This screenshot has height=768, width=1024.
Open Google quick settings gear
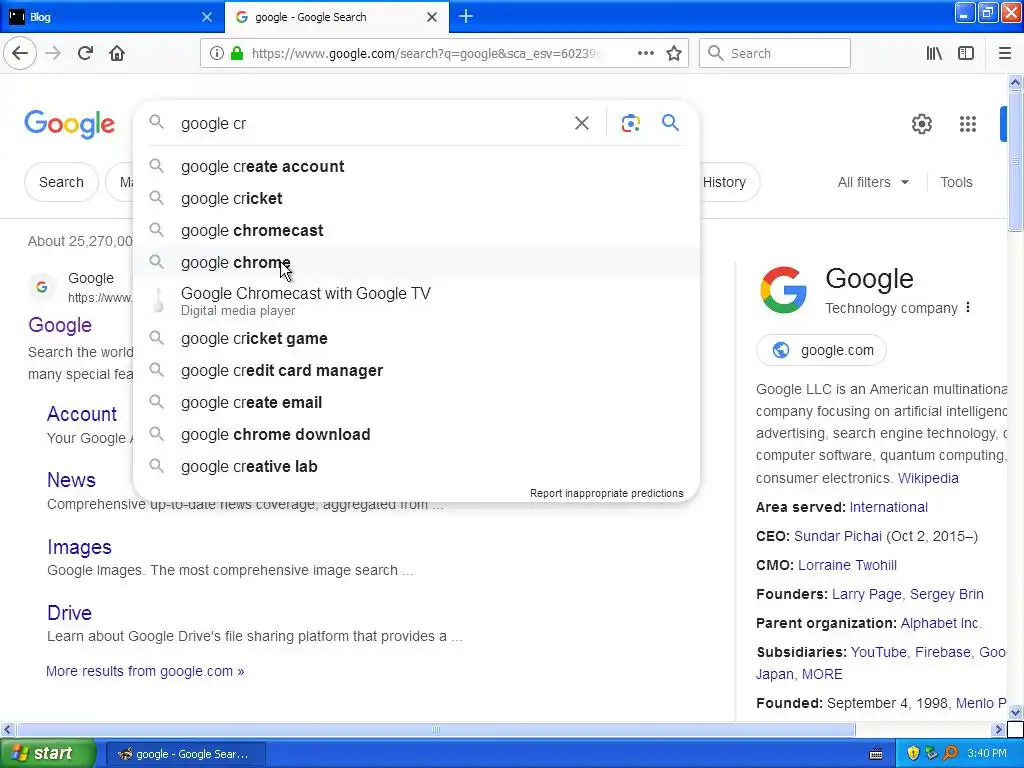(x=921, y=123)
